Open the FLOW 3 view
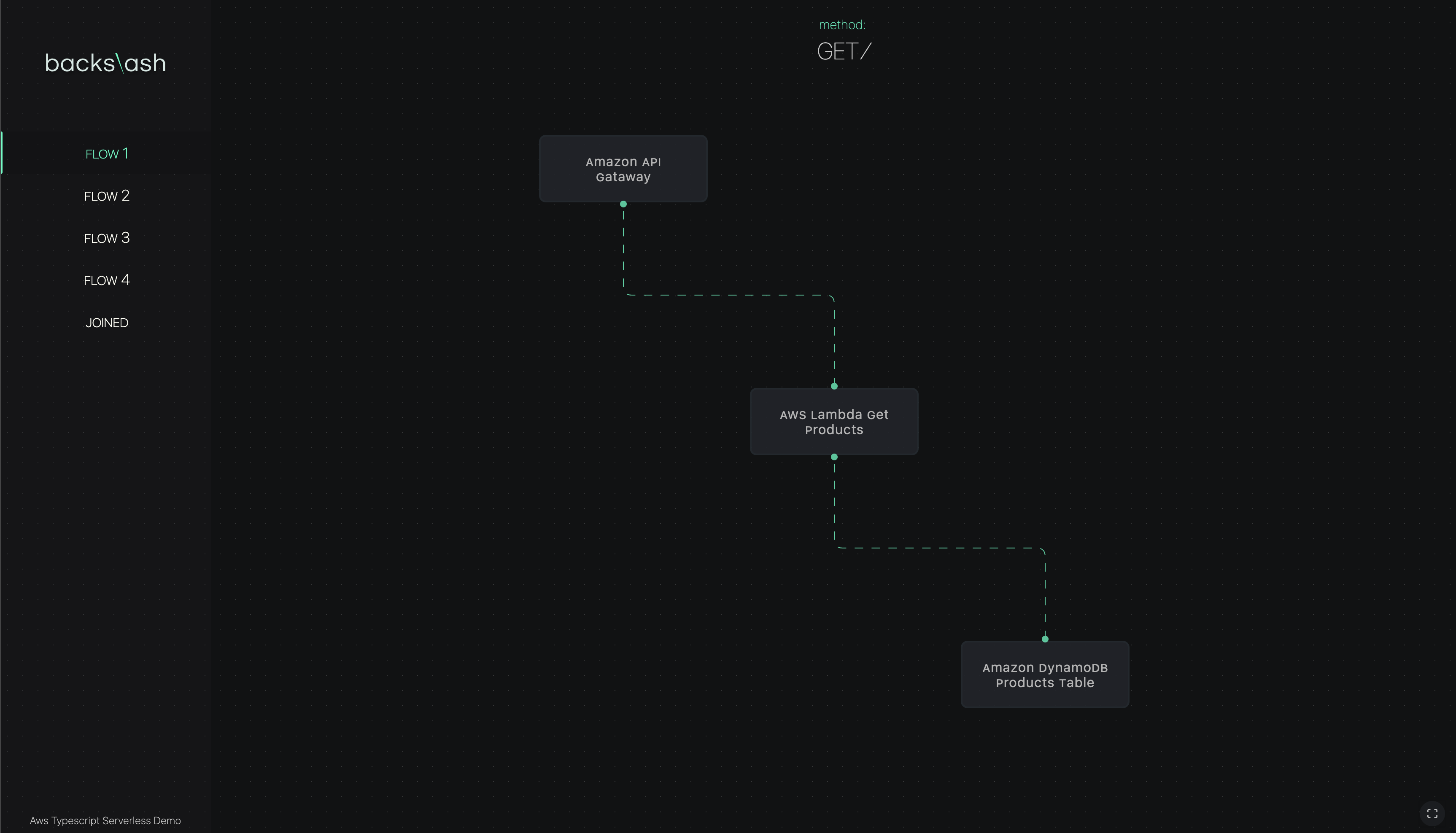This screenshot has width=1456, height=833. 106,238
